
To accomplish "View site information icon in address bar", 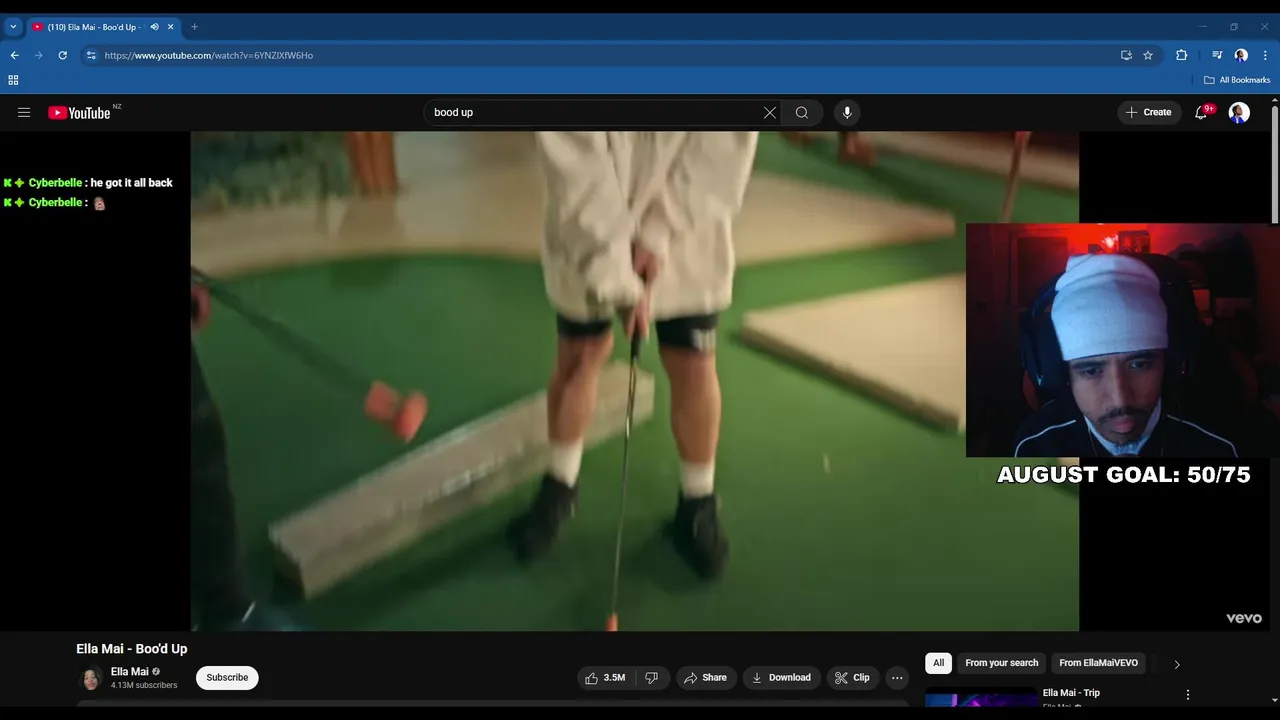I will [x=91, y=56].
